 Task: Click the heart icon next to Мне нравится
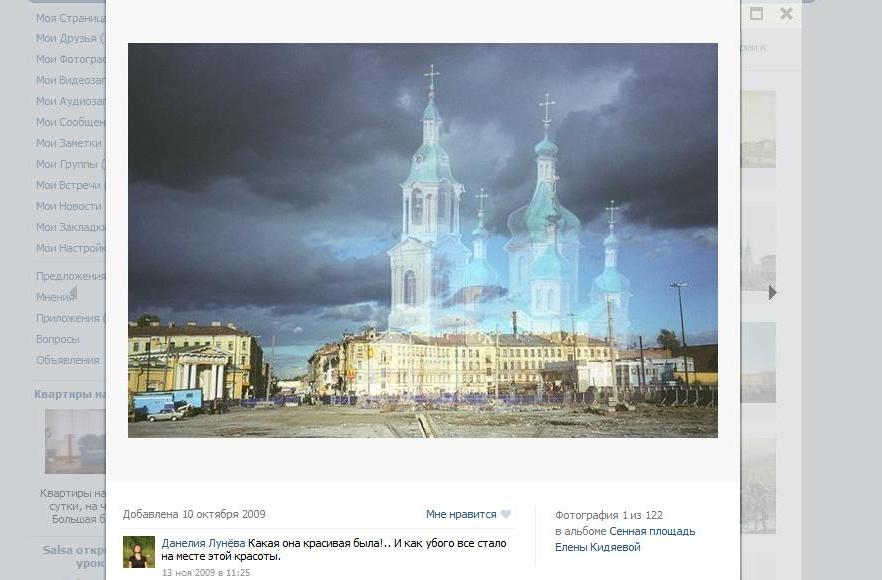tap(506, 514)
